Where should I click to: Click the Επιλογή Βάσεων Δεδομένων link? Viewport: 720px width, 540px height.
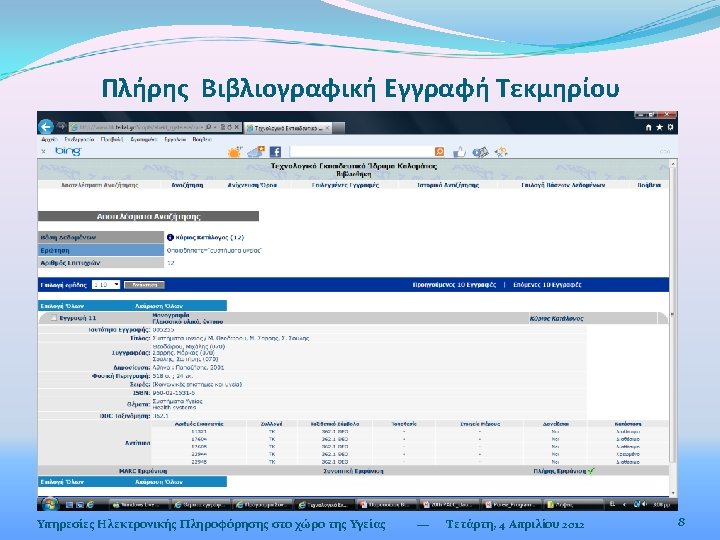tap(563, 185)
